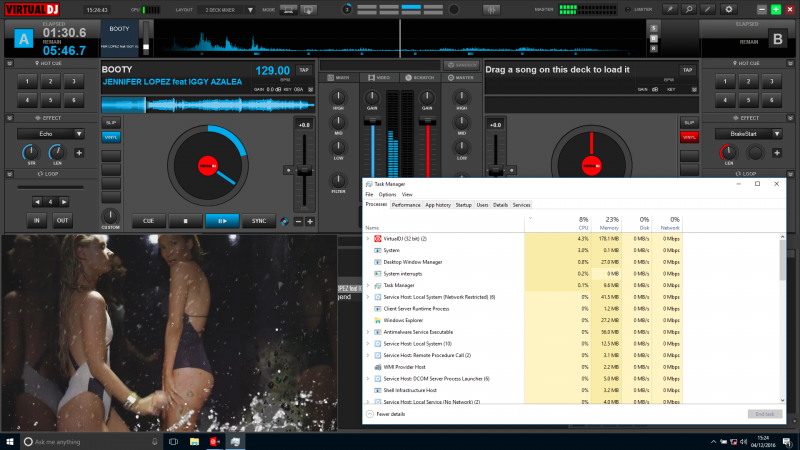Click the spinning disc icon next to SYNC

(285, 221)
